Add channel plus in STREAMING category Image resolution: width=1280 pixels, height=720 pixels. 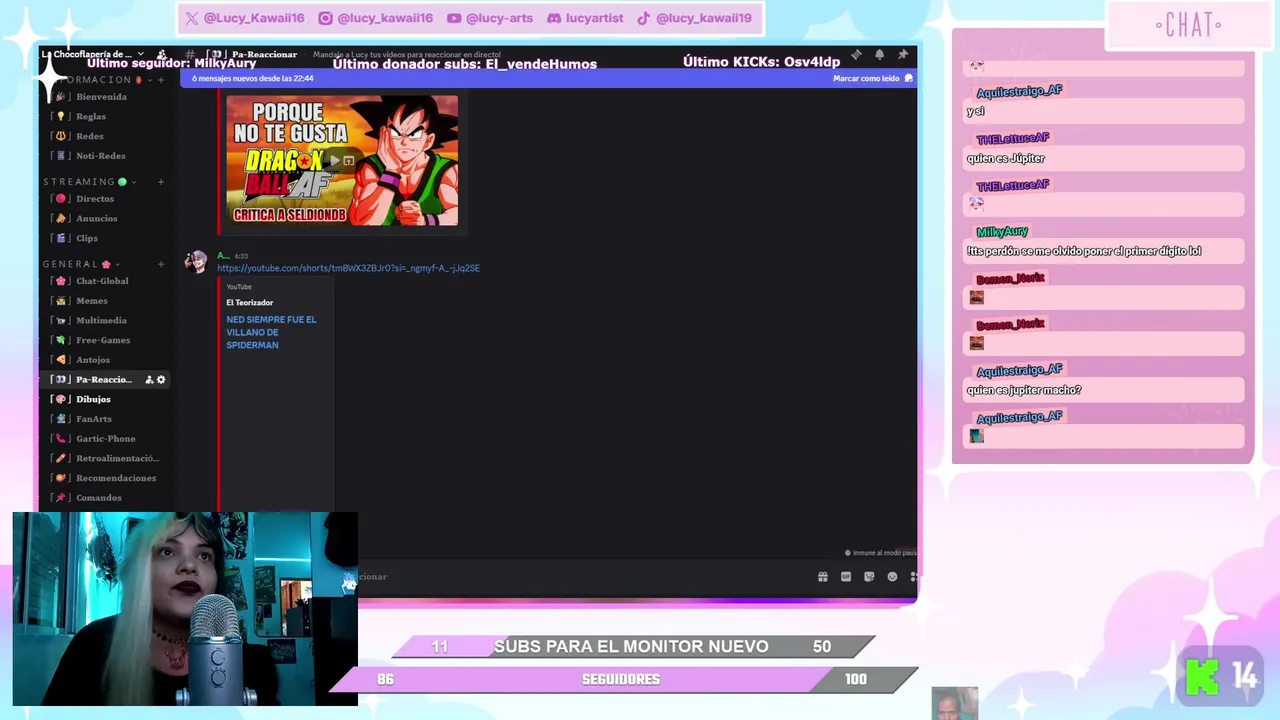(x=161, y=182)
